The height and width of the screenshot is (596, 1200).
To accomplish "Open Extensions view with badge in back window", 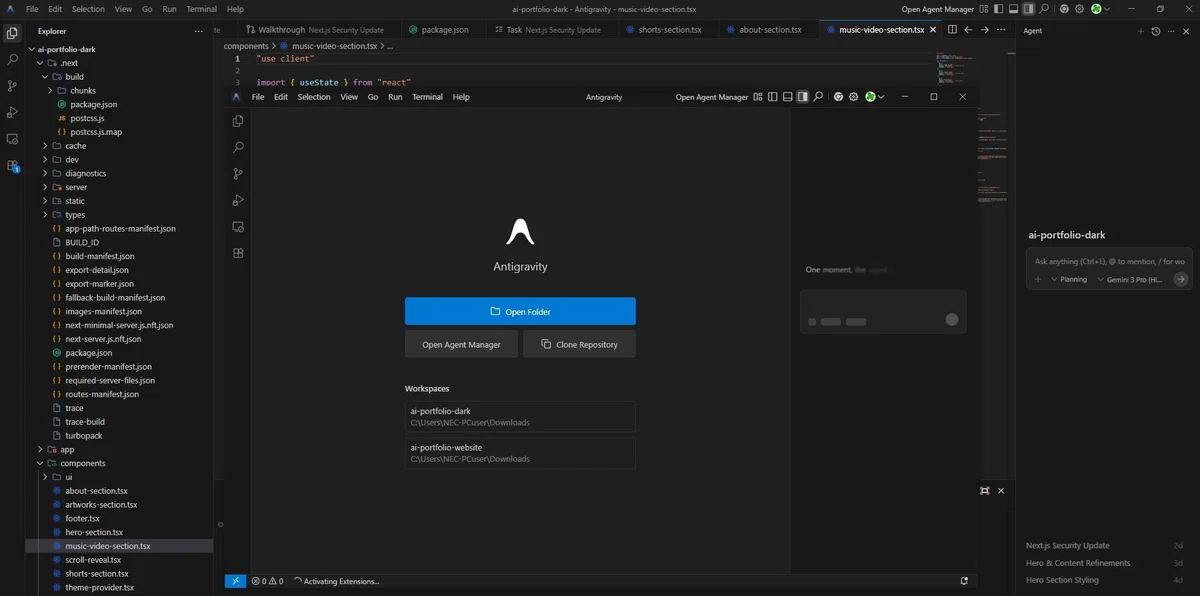I will 12,165.
